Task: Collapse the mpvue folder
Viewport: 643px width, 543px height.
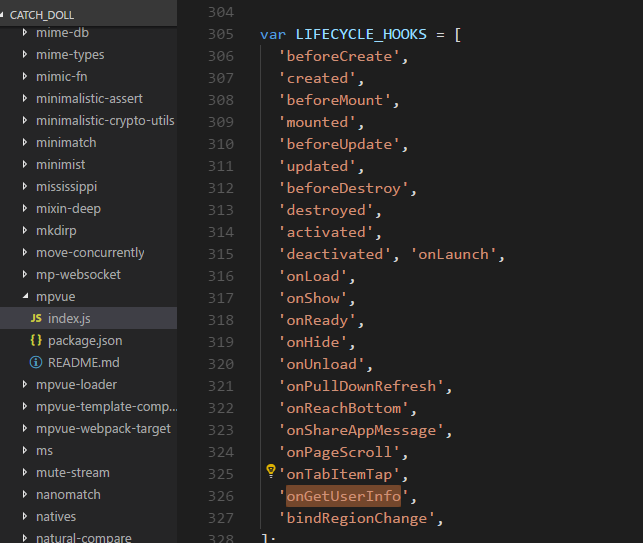Action: (25, 296)
